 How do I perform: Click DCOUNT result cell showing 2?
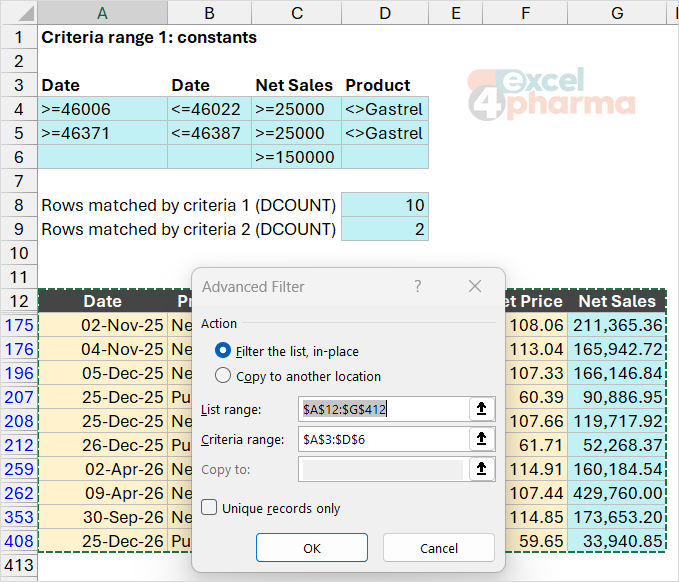[x=385, y=229]
